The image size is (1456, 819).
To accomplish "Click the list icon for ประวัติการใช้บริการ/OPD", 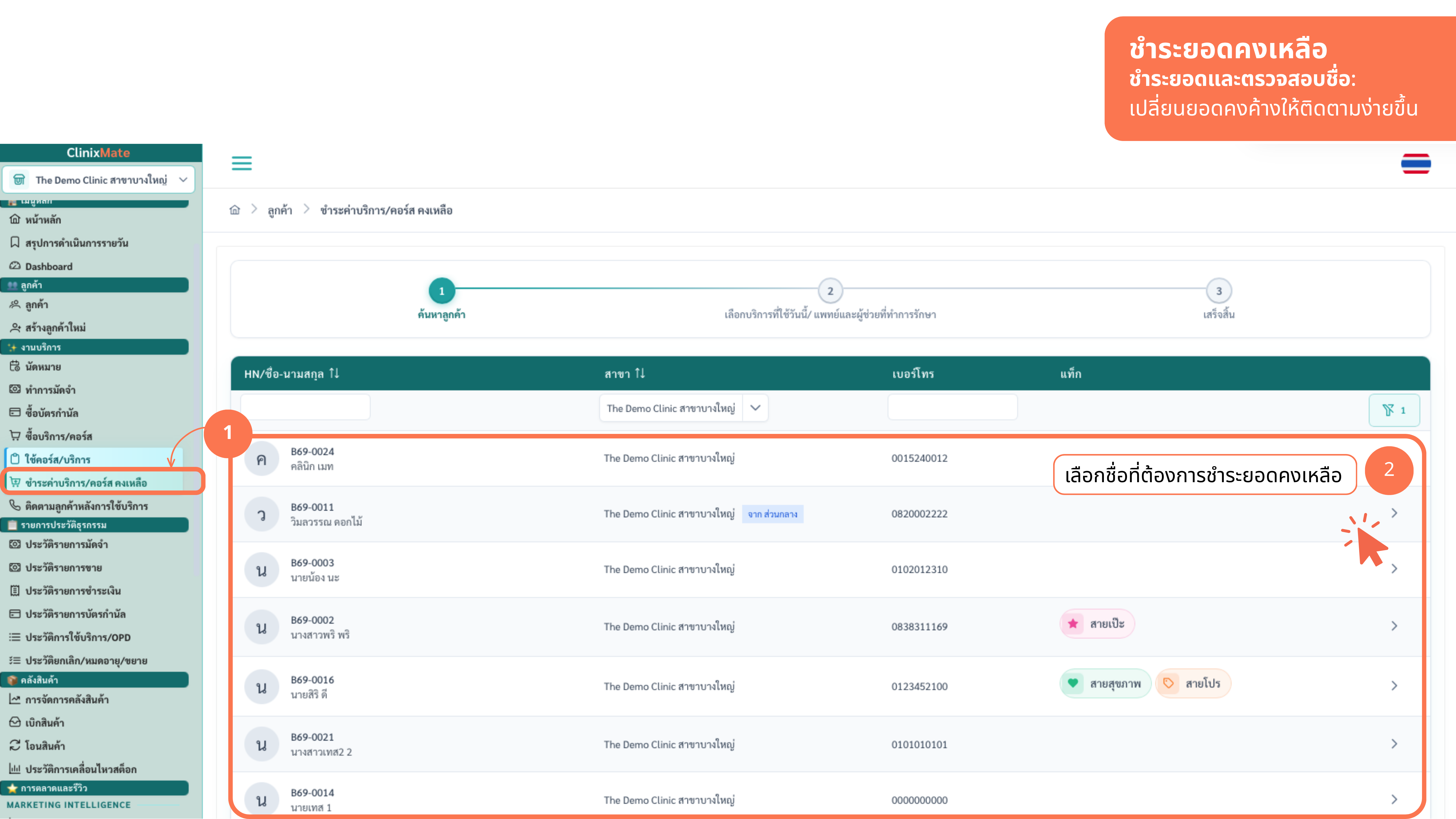I will (x=15, y=637).
